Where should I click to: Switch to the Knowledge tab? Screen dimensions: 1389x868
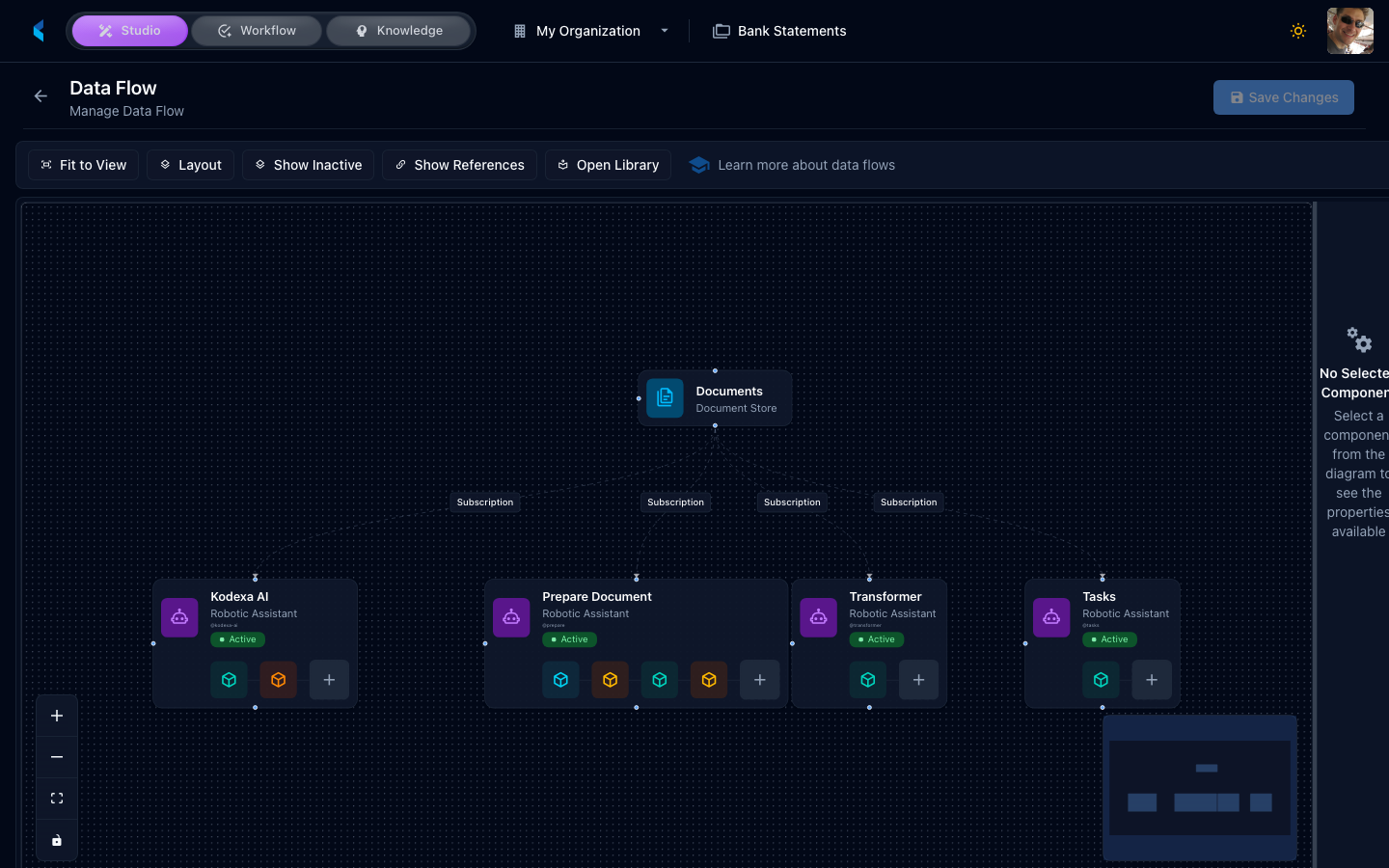tap(398, 30)
